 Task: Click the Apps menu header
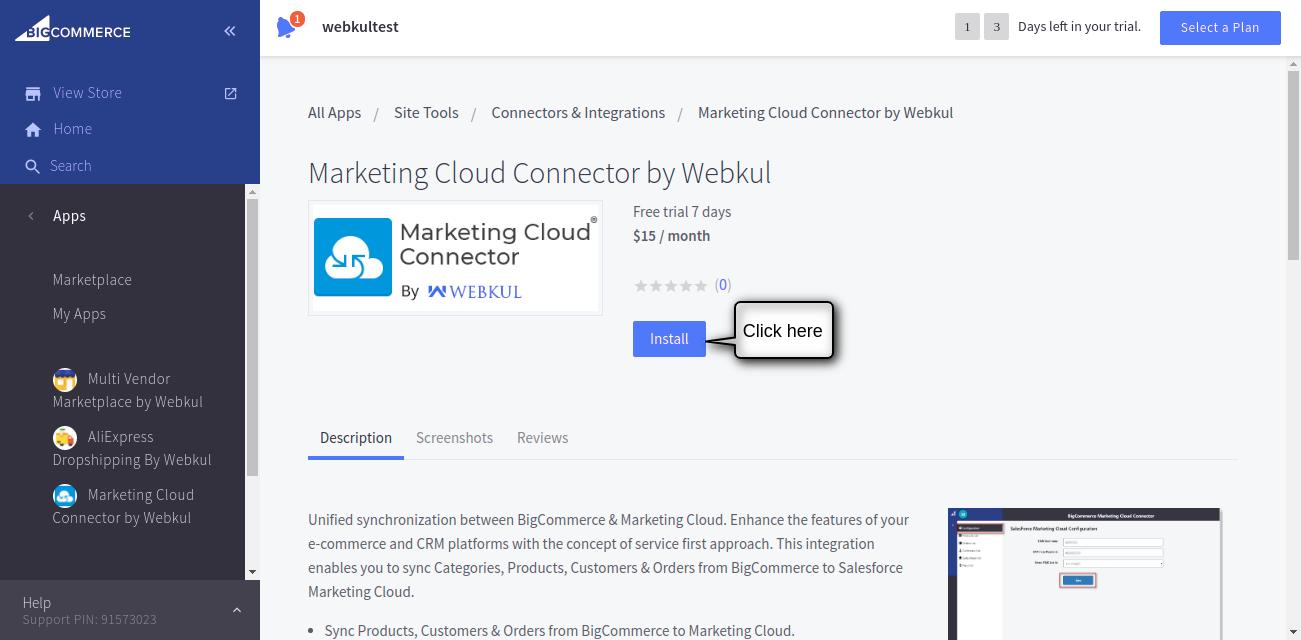pos(69,216)
